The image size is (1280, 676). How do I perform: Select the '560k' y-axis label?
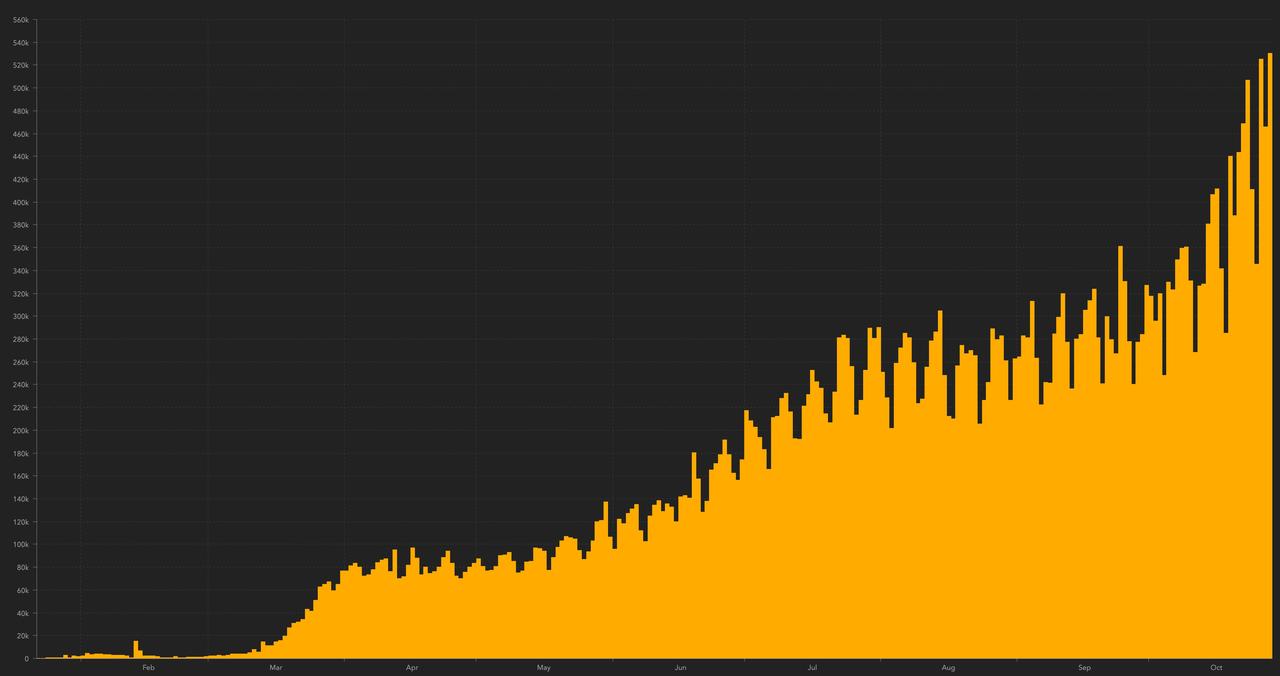[x=20, y=20]
